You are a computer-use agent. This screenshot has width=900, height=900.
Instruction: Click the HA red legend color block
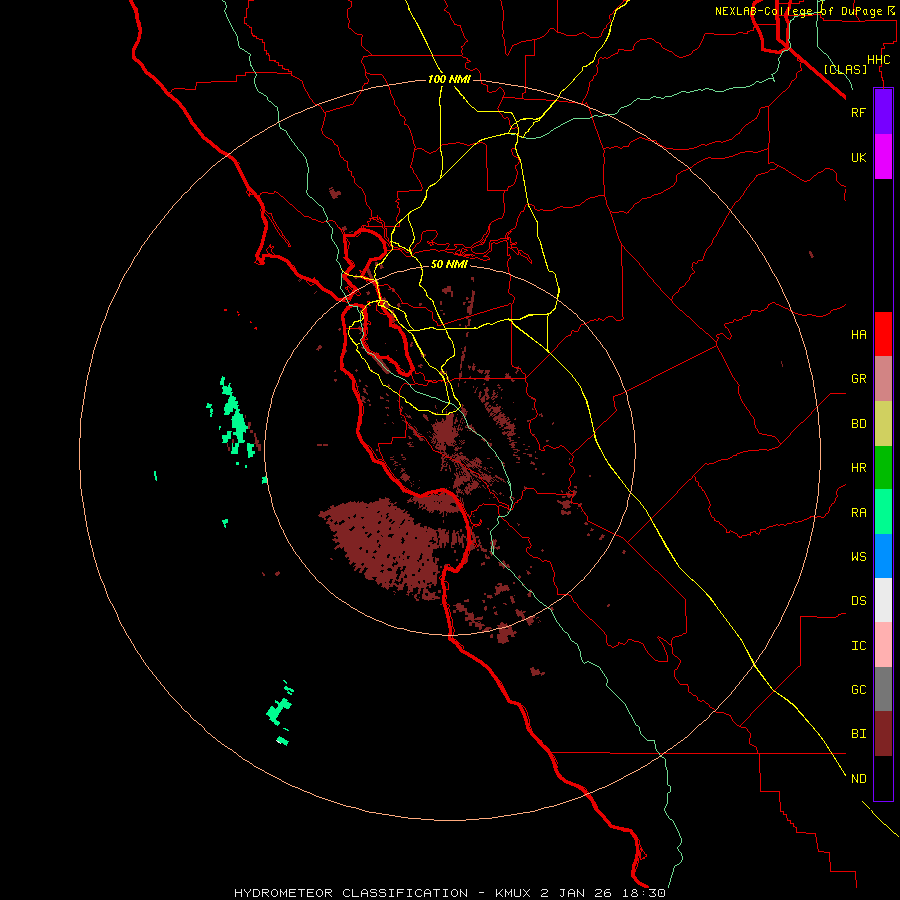tap(883, 334)
